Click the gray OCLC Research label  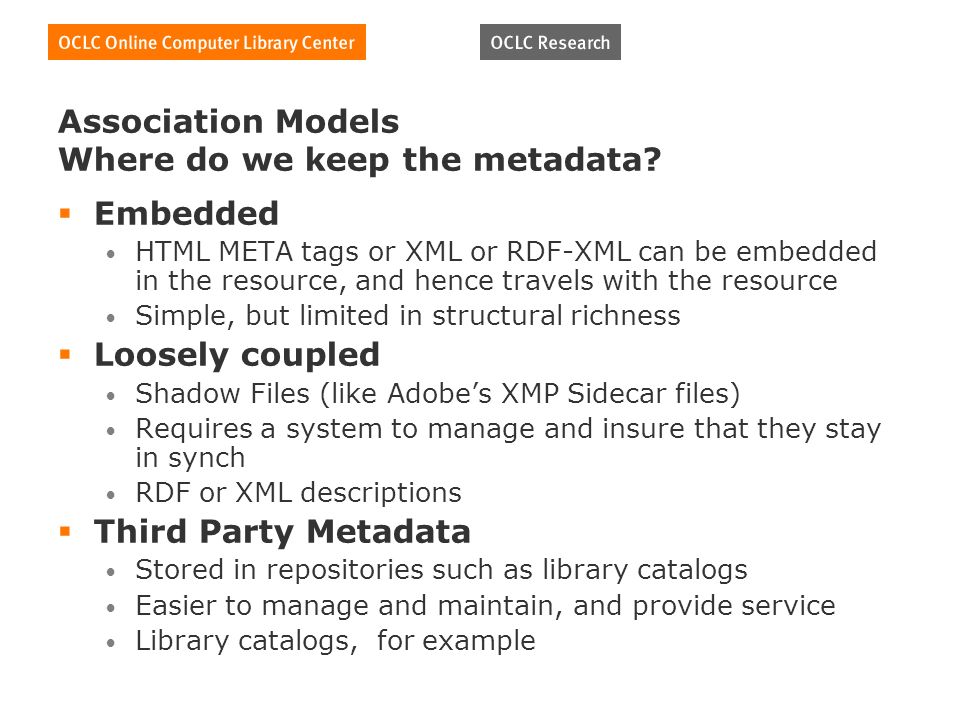(550, 42)
